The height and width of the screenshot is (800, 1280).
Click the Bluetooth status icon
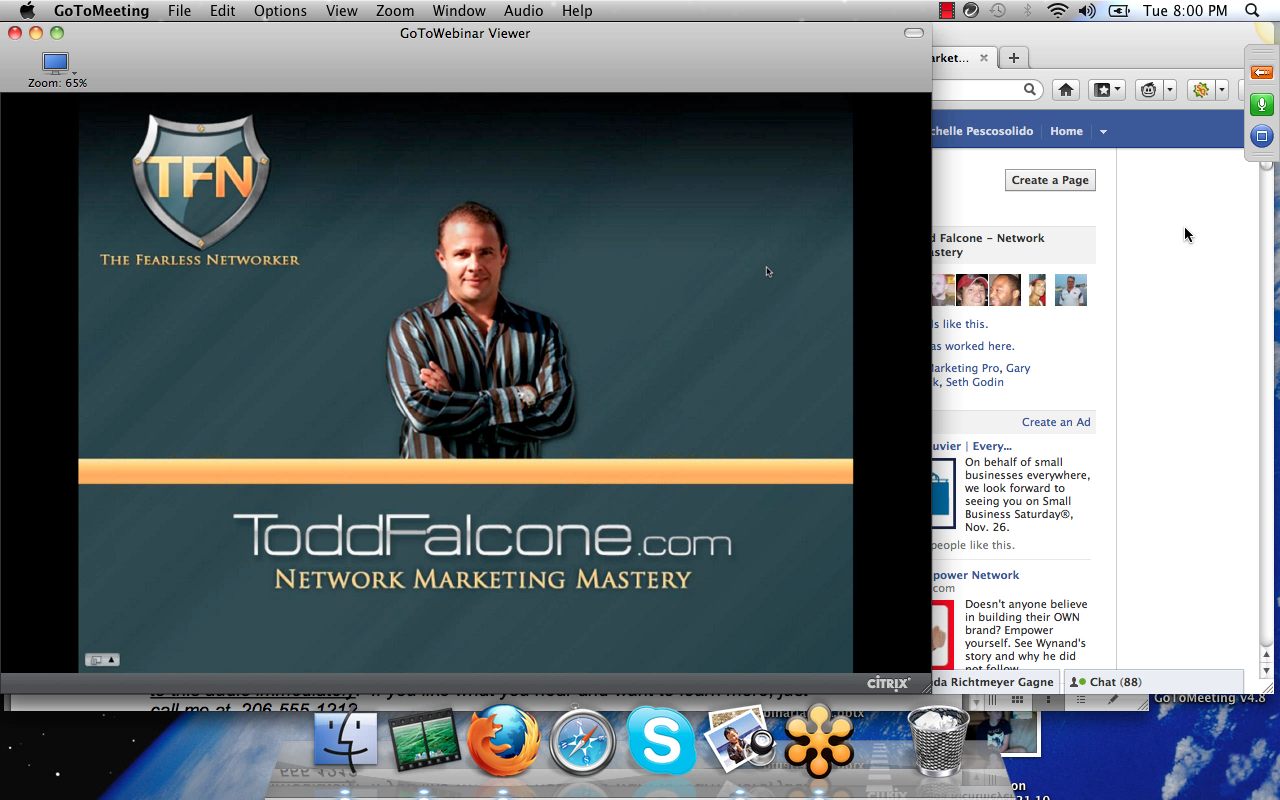pos(1027,11)
